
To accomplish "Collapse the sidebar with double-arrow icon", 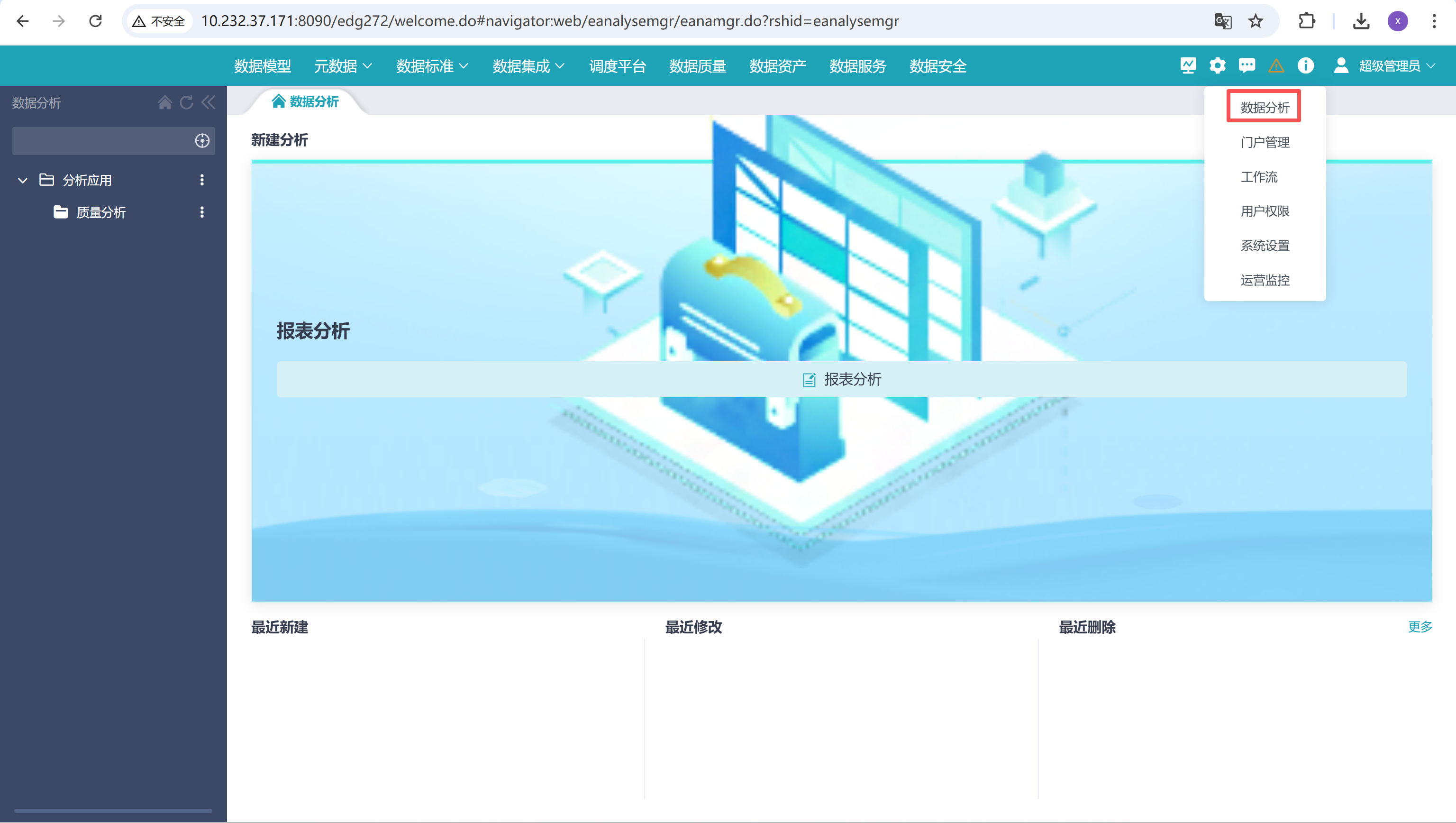I will (208, 102).
